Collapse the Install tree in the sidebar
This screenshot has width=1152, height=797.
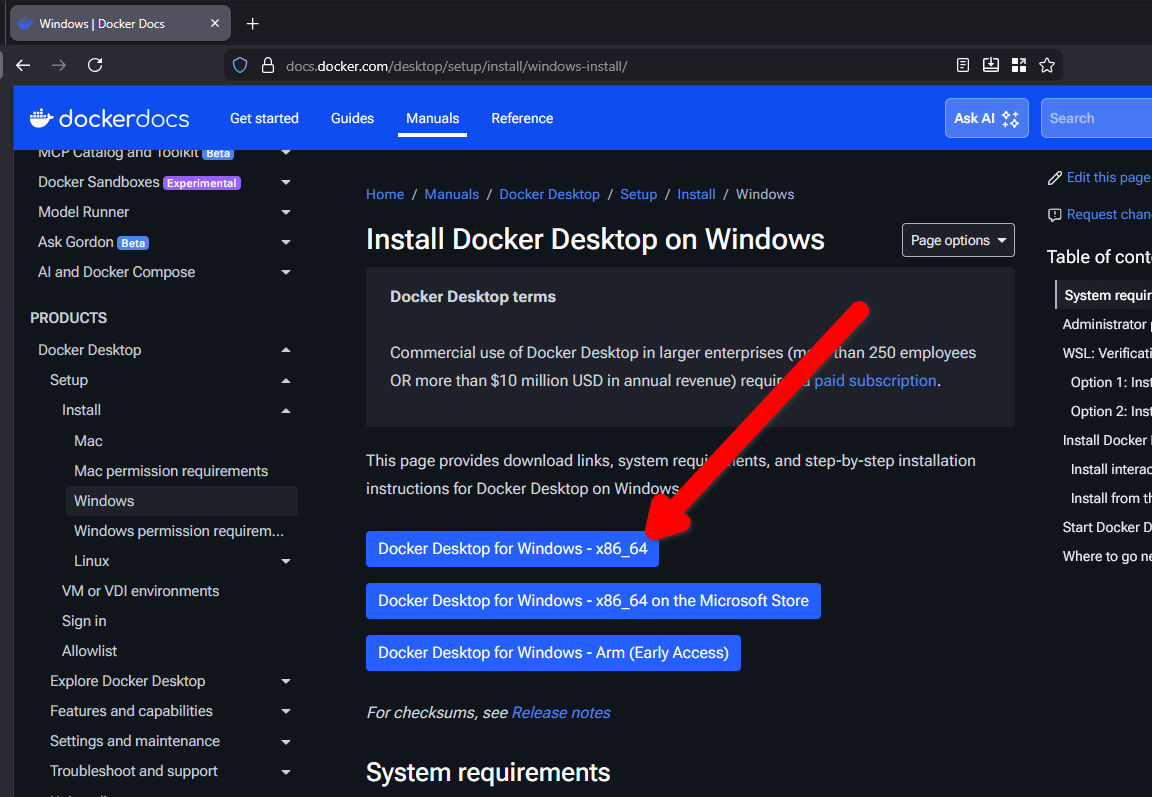point(286,410)
